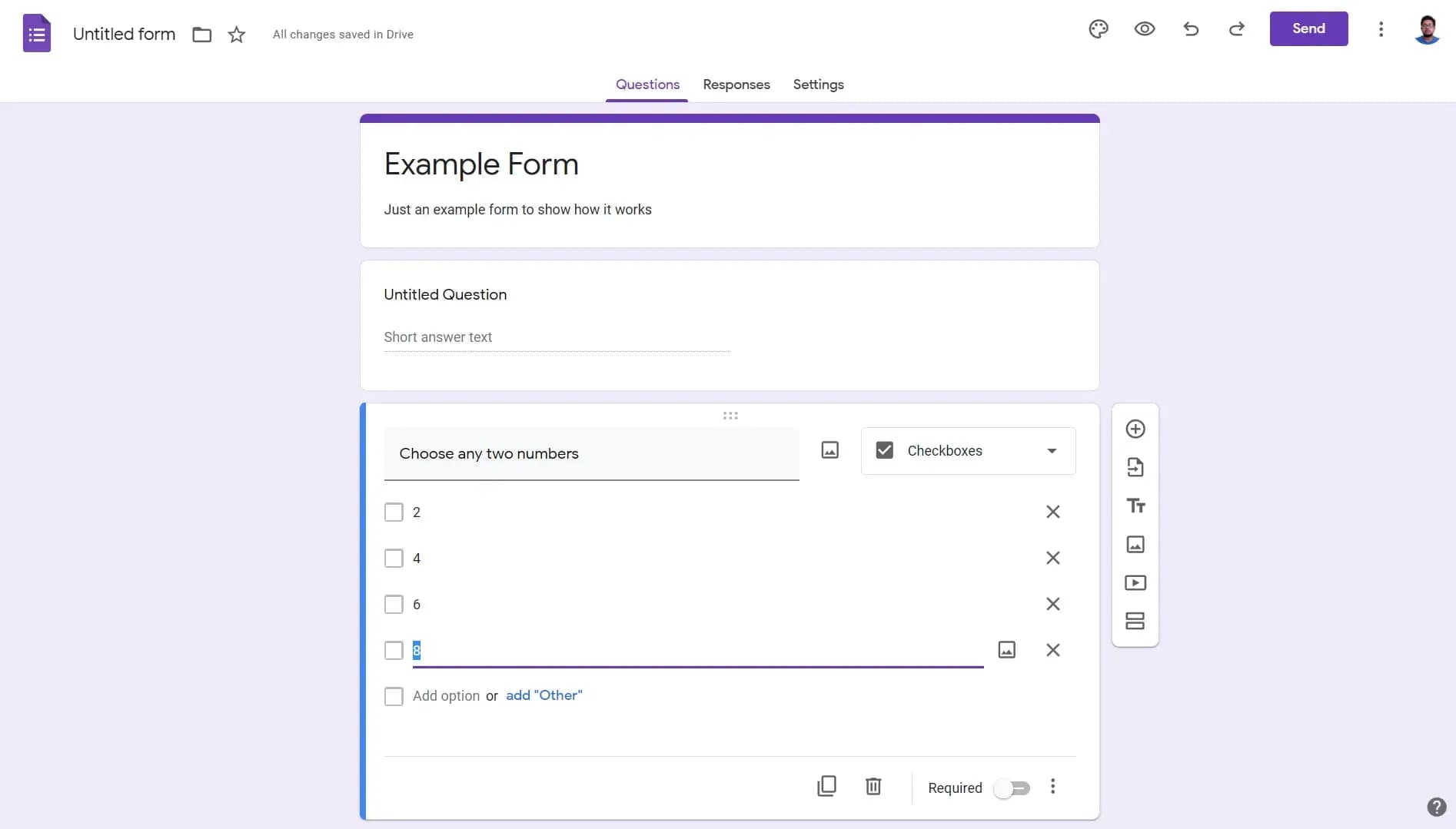Preview the form with eye icon

pos(1145,29)
